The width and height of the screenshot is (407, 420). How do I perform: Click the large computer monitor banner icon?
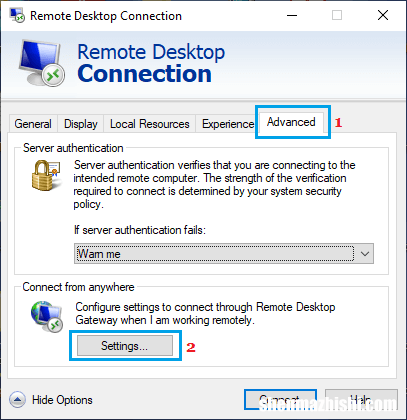click(x=42, y=63)
